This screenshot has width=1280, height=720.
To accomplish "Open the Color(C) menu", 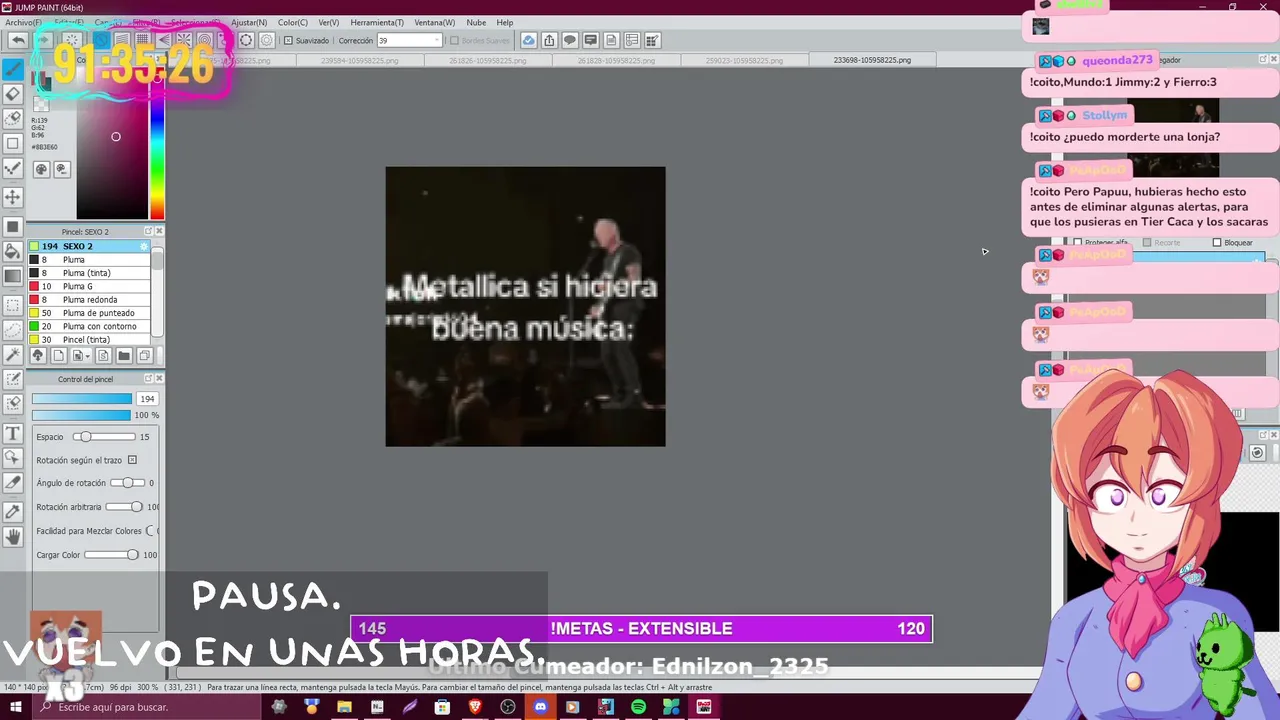I will click(293, 22).
